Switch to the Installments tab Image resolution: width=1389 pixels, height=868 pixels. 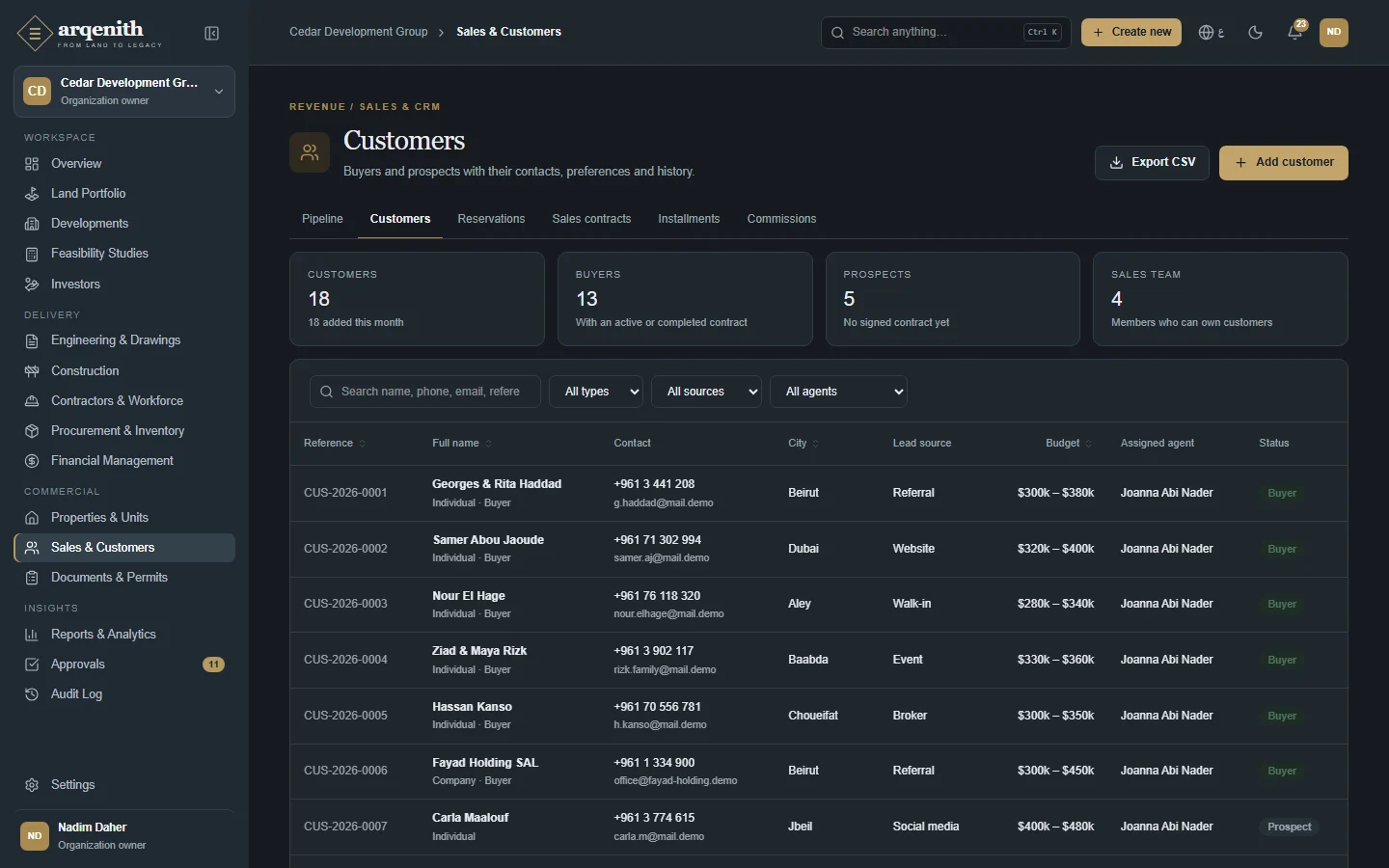click(x=689, y=219)
